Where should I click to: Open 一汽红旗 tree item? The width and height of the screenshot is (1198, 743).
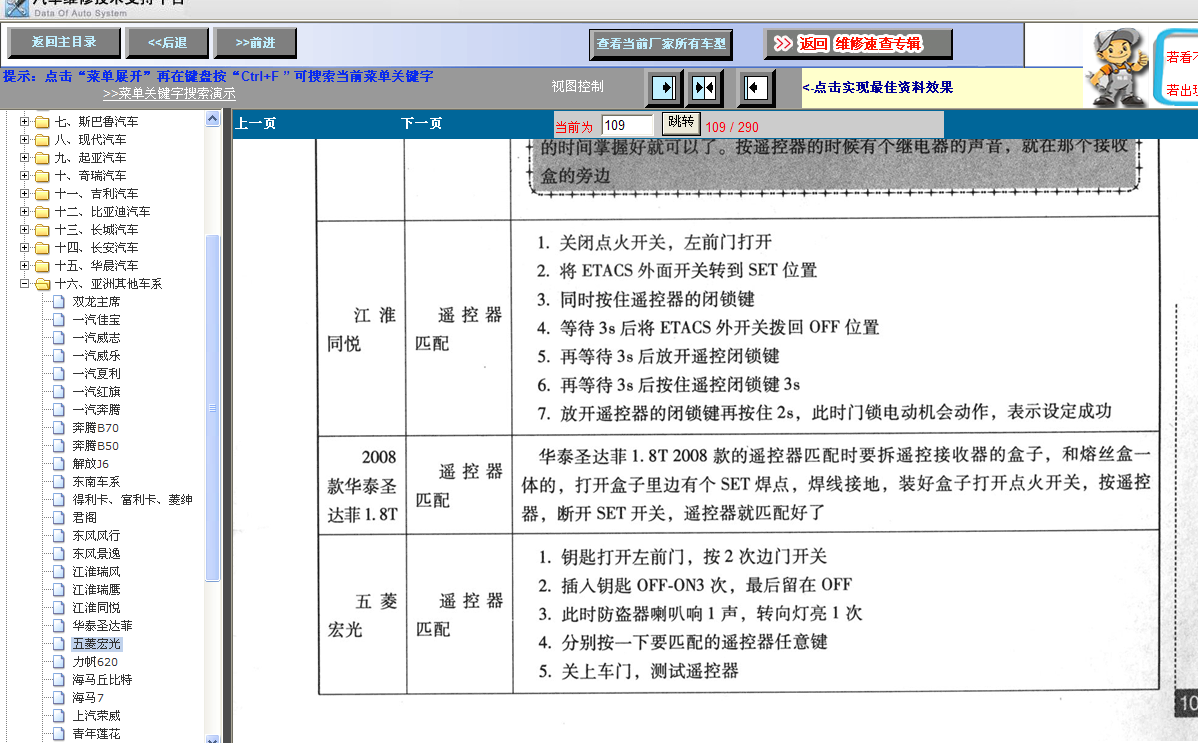[x=96, y=391]
